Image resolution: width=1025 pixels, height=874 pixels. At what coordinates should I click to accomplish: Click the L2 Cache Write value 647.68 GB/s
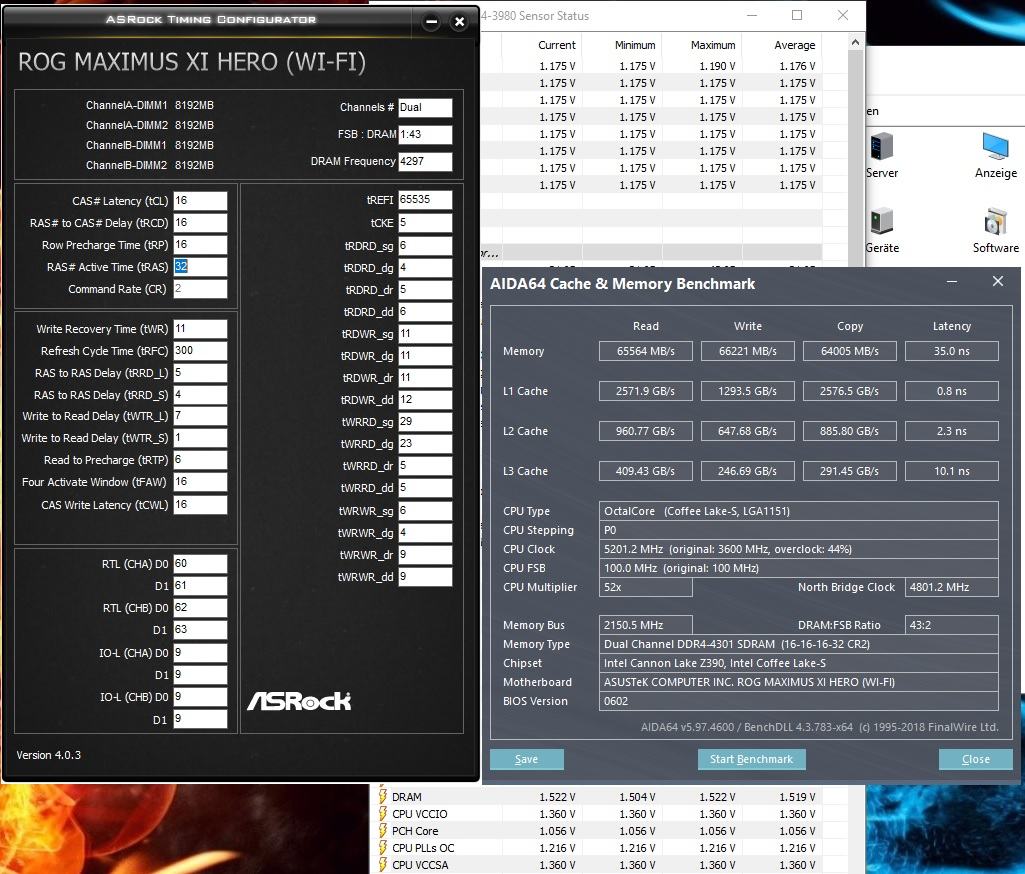(747, 431)
